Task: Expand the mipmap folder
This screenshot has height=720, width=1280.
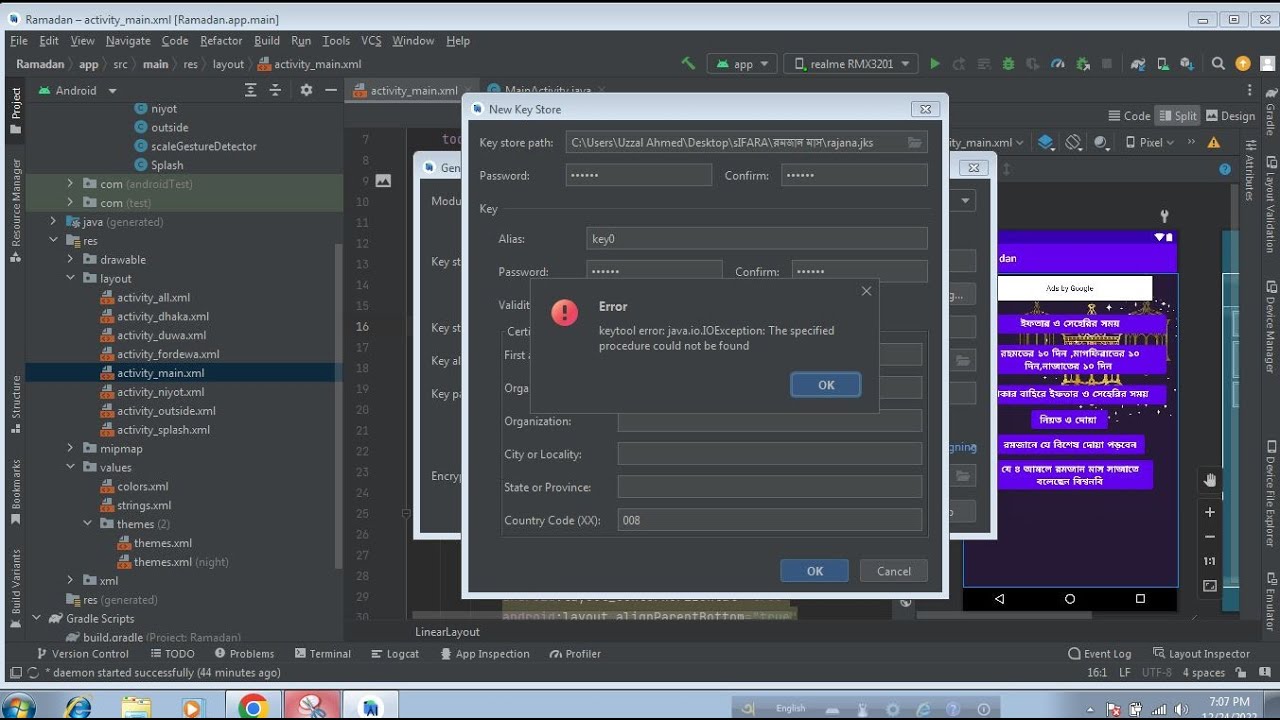Action: [x=70, y=449]
